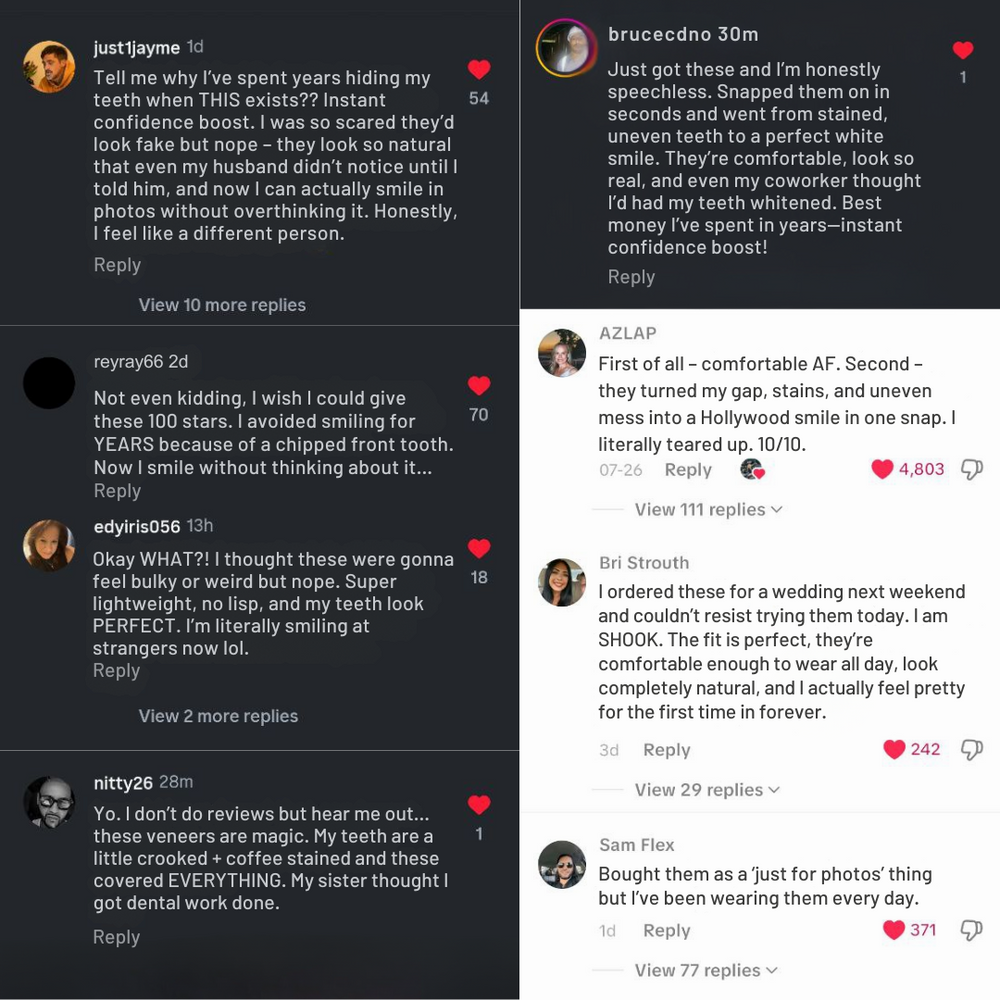This screenshot has height=1000, width=1000.
Task: Like just1jayme's comment with the heart
Action: 479,70
